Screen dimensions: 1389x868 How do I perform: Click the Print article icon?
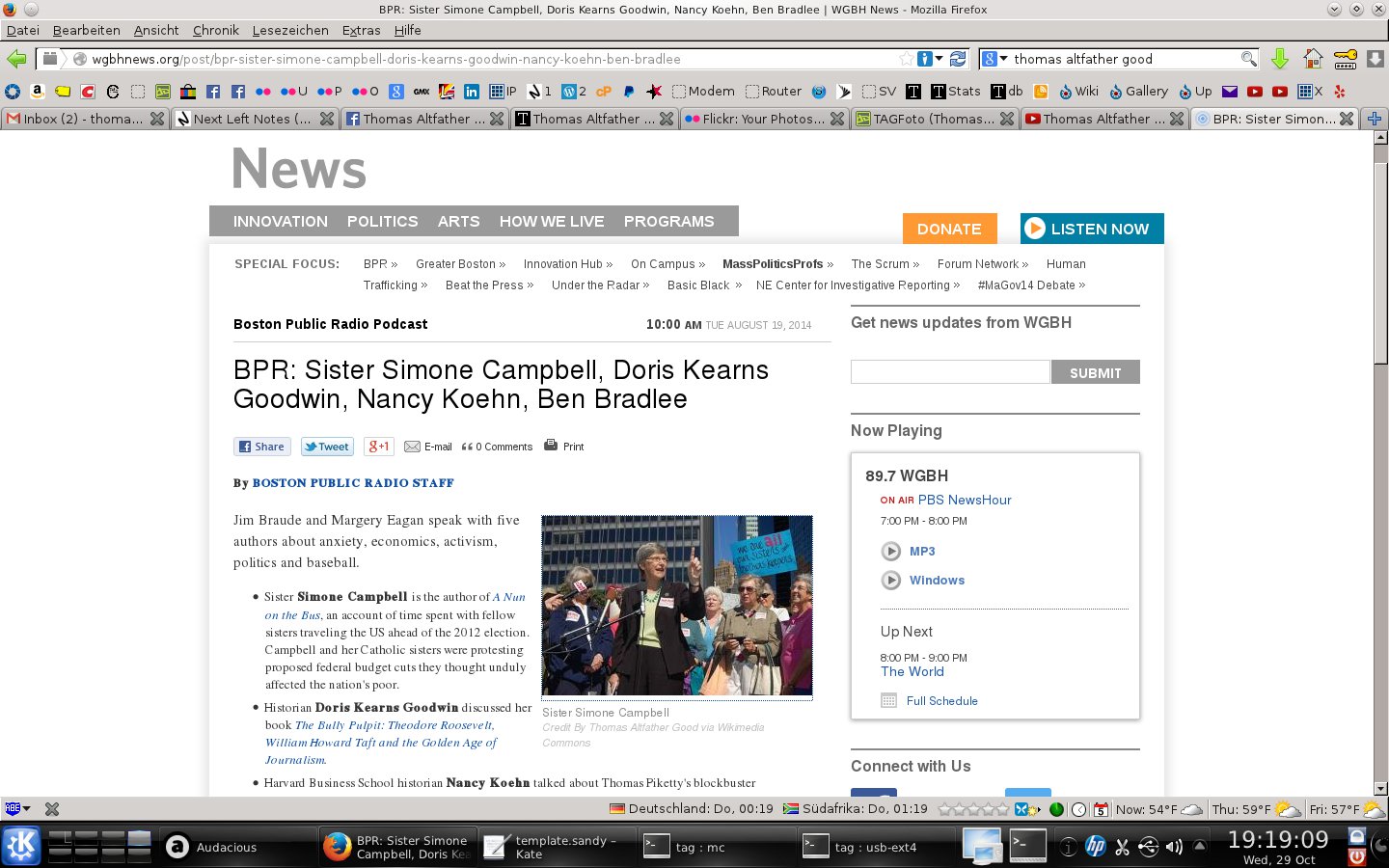click(551, 446)
